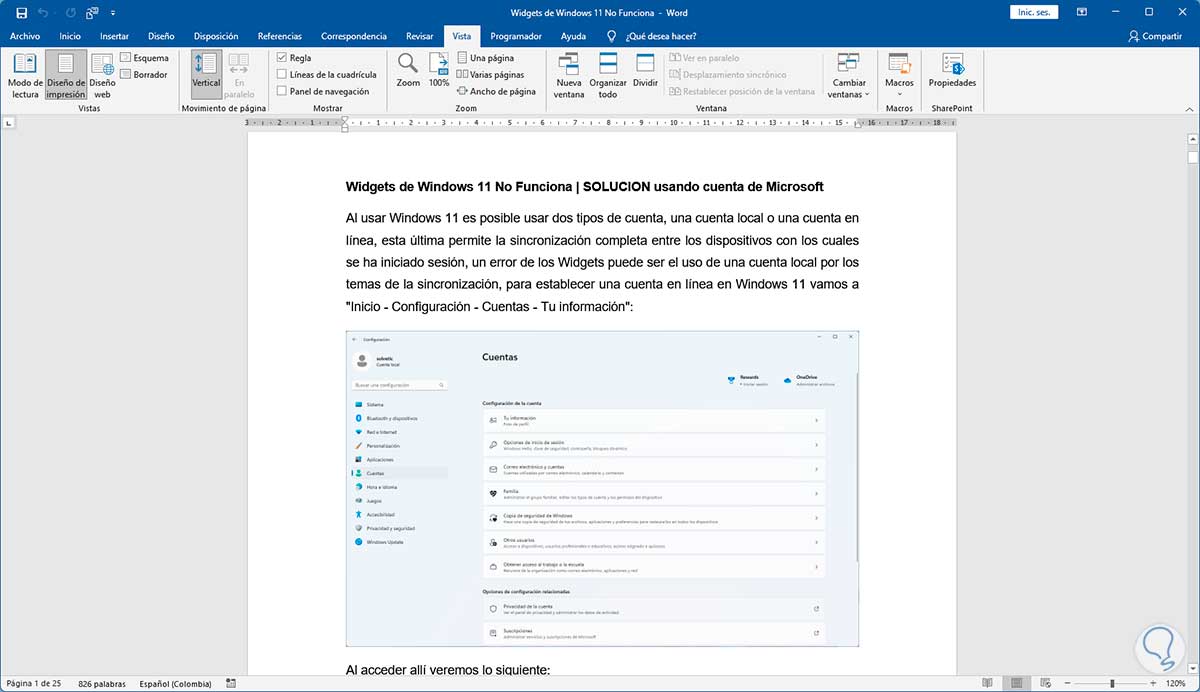Click Página 1 de 25 in status bar
The width and height of the screenshot is (1200, 692).
click(x=34, y=683)
